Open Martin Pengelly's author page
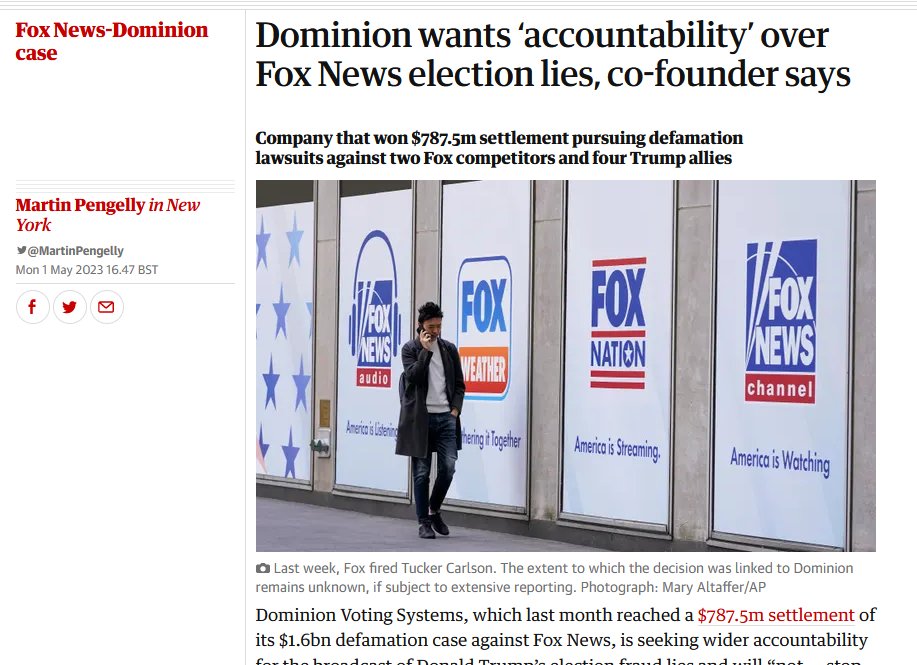Image resolution: width=917 pixels, height=665 pixels. [80, 205]
